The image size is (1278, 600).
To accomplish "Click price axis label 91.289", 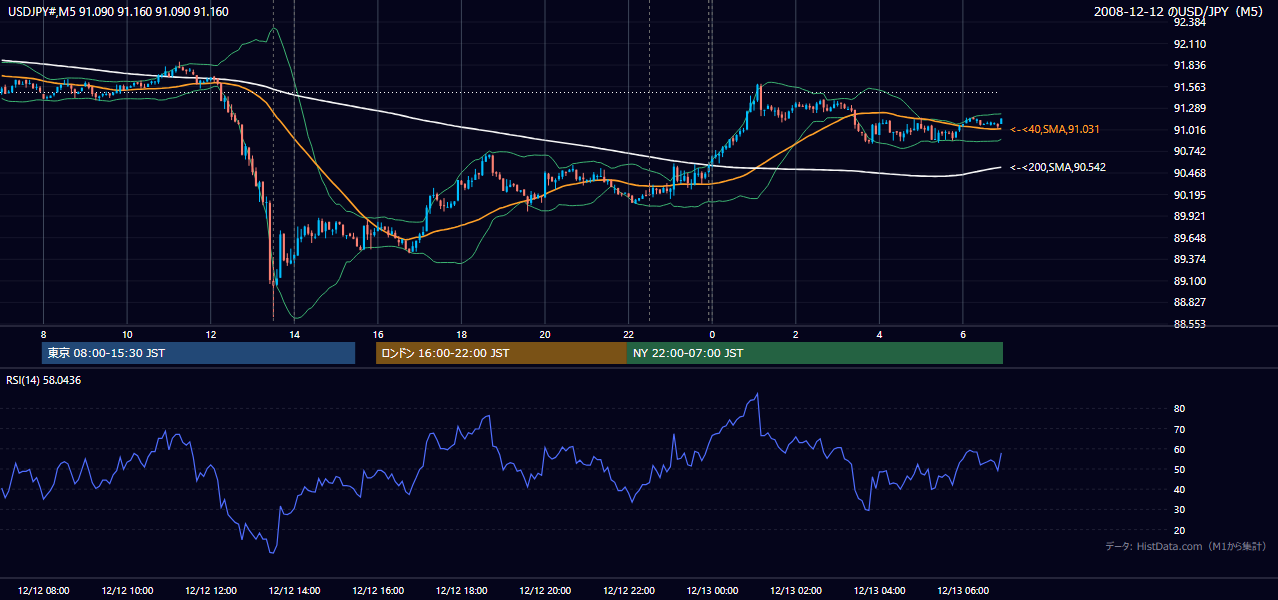I will click(1189, 108).
